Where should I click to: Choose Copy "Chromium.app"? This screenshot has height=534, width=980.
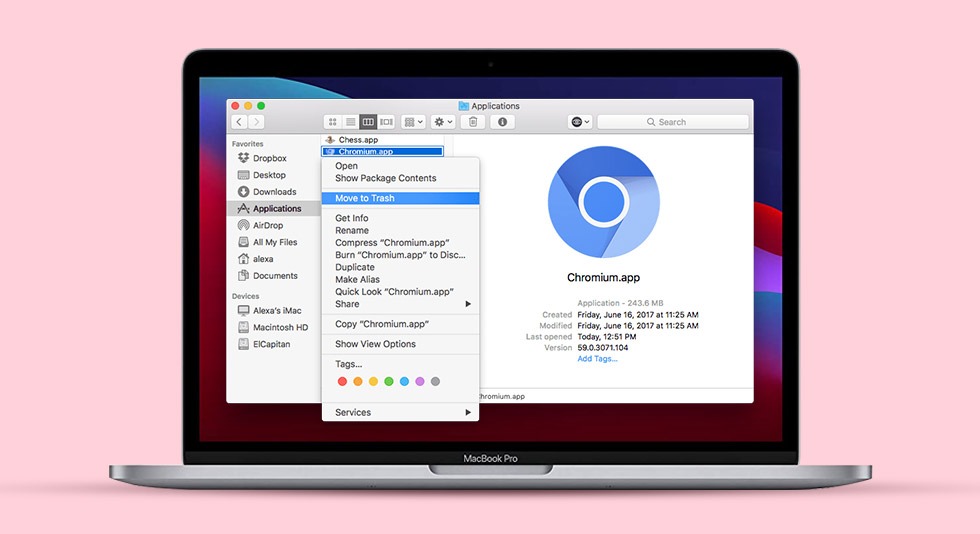[x=400, y=324]
